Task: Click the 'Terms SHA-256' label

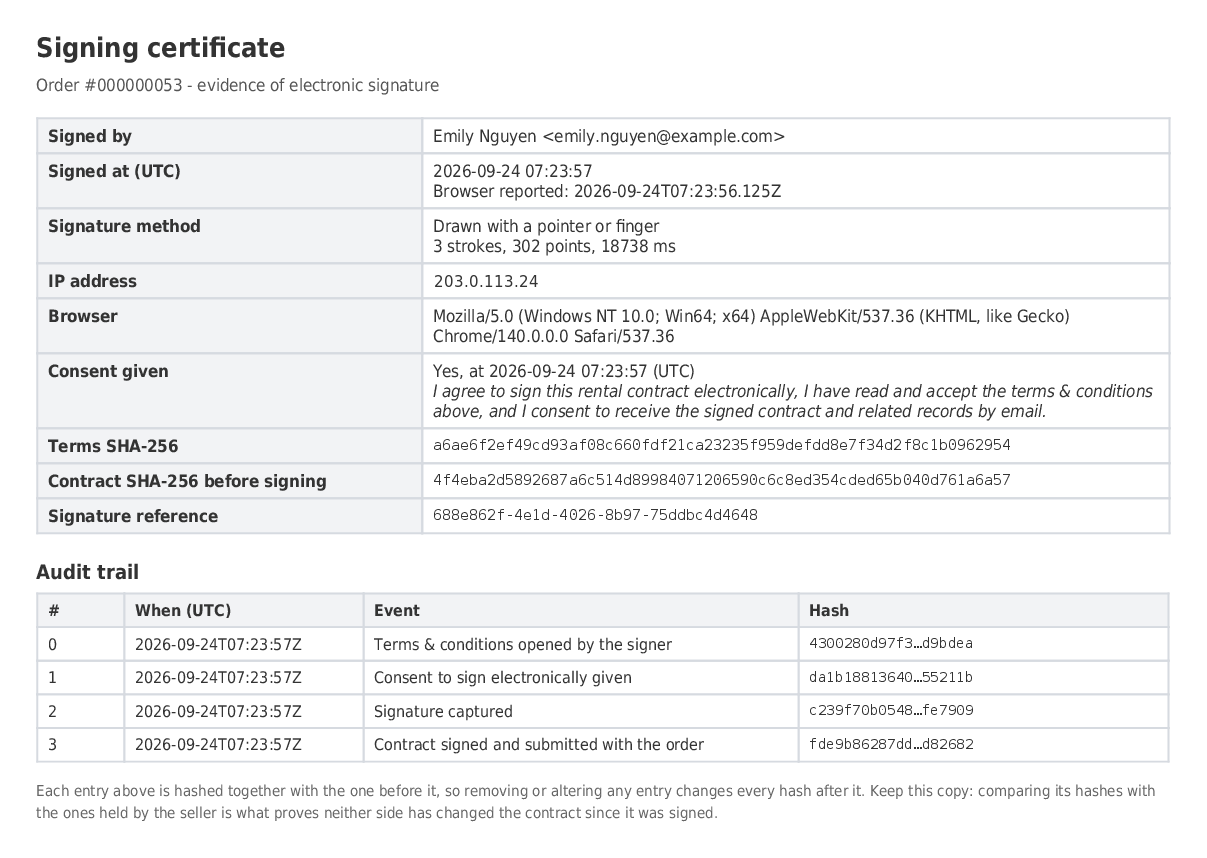Action: (x=113, y=446)
